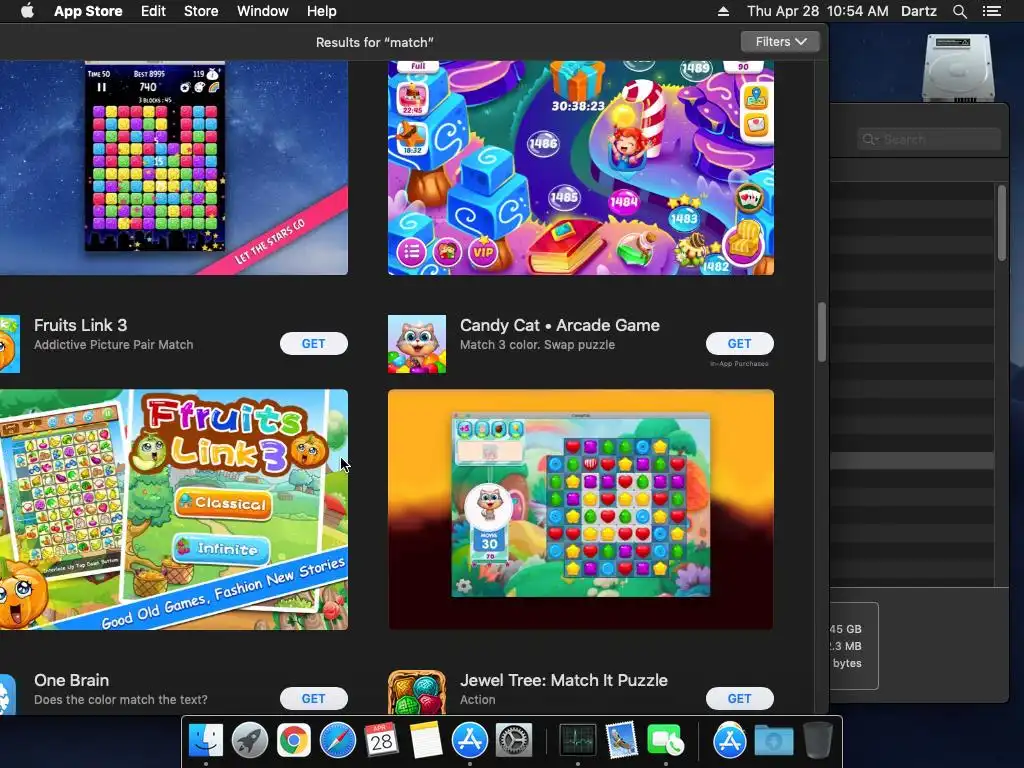This screenshot has width=1024, height=768.
Task: Open the Fruits Link 3 title
Action: [x=80, y=325]
